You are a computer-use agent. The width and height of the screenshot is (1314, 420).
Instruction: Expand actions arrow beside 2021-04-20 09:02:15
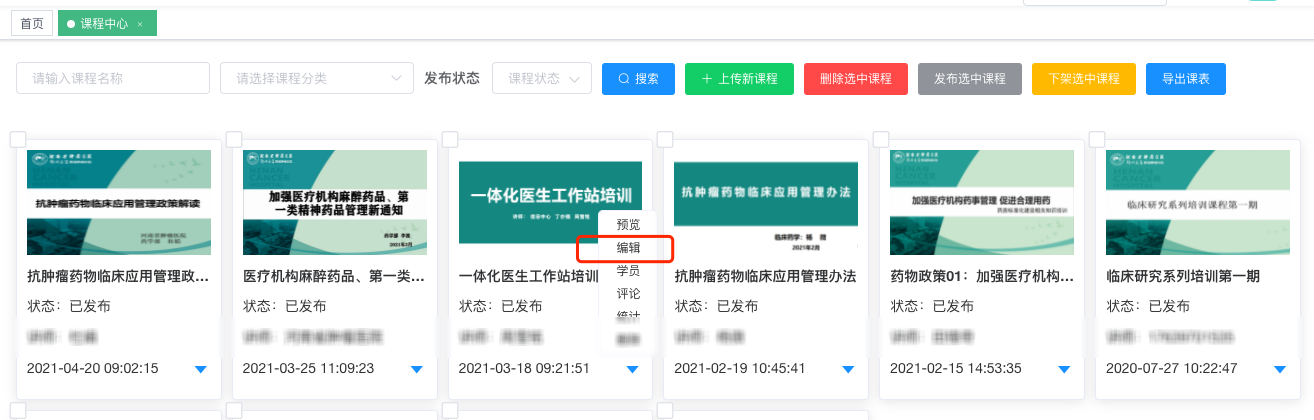[x=201, y=369]
